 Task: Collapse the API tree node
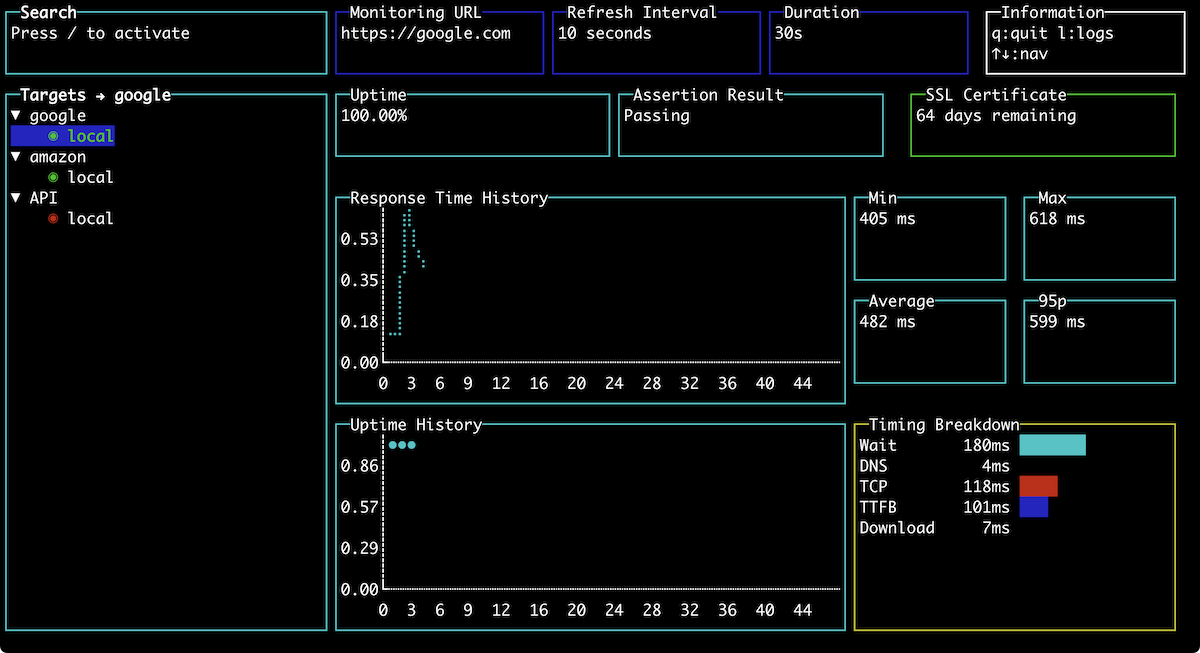click(16, 198)
